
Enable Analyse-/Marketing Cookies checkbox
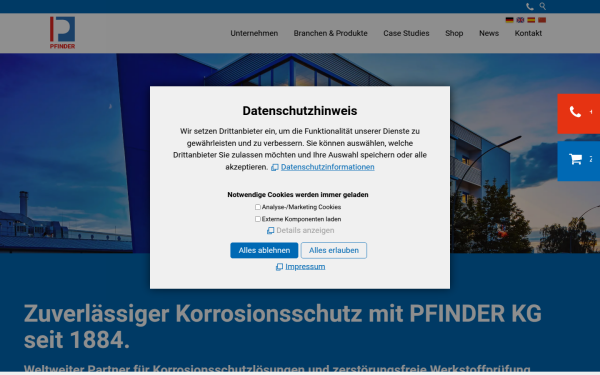point(258,207)
